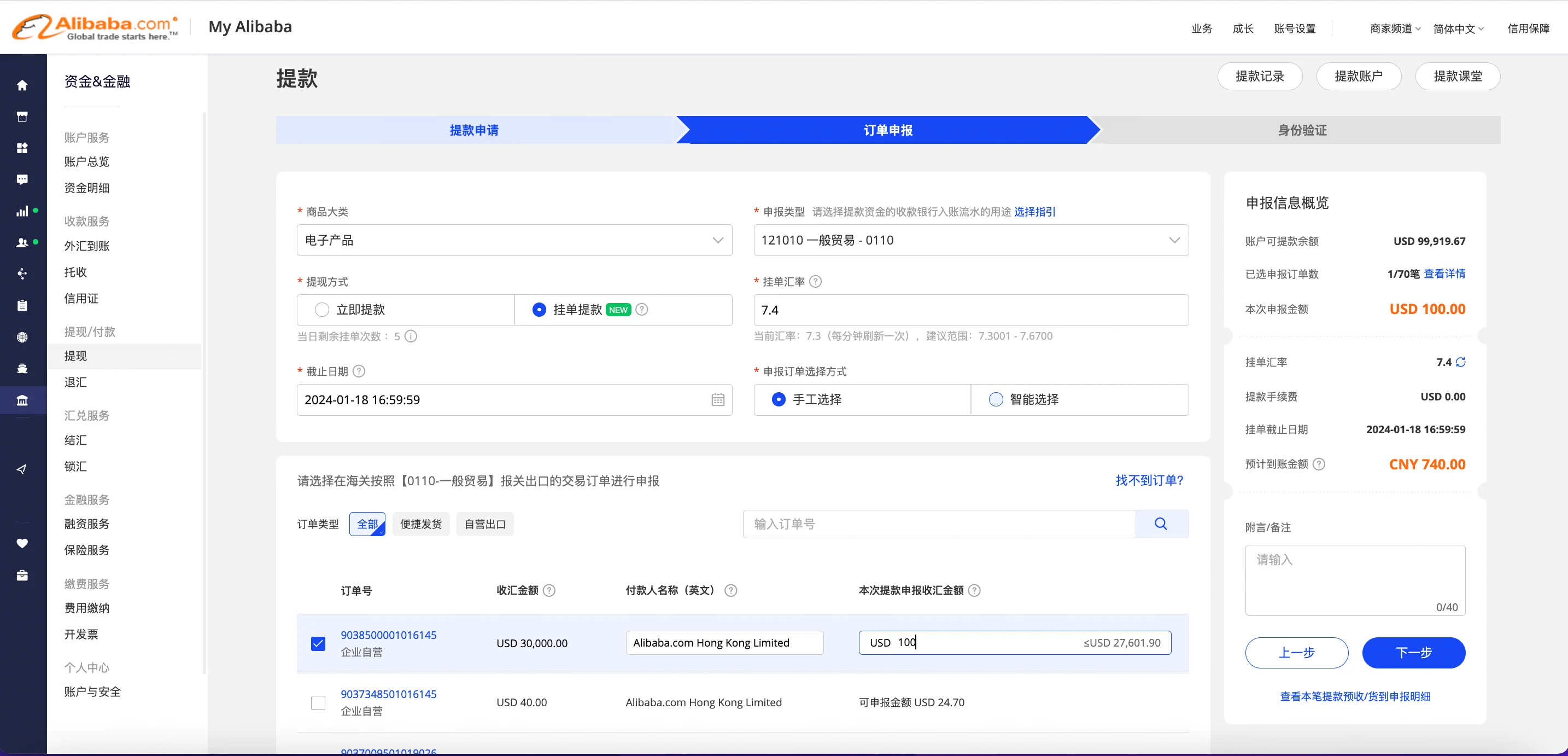Open the 找不到订单? link

[1149, 480]
